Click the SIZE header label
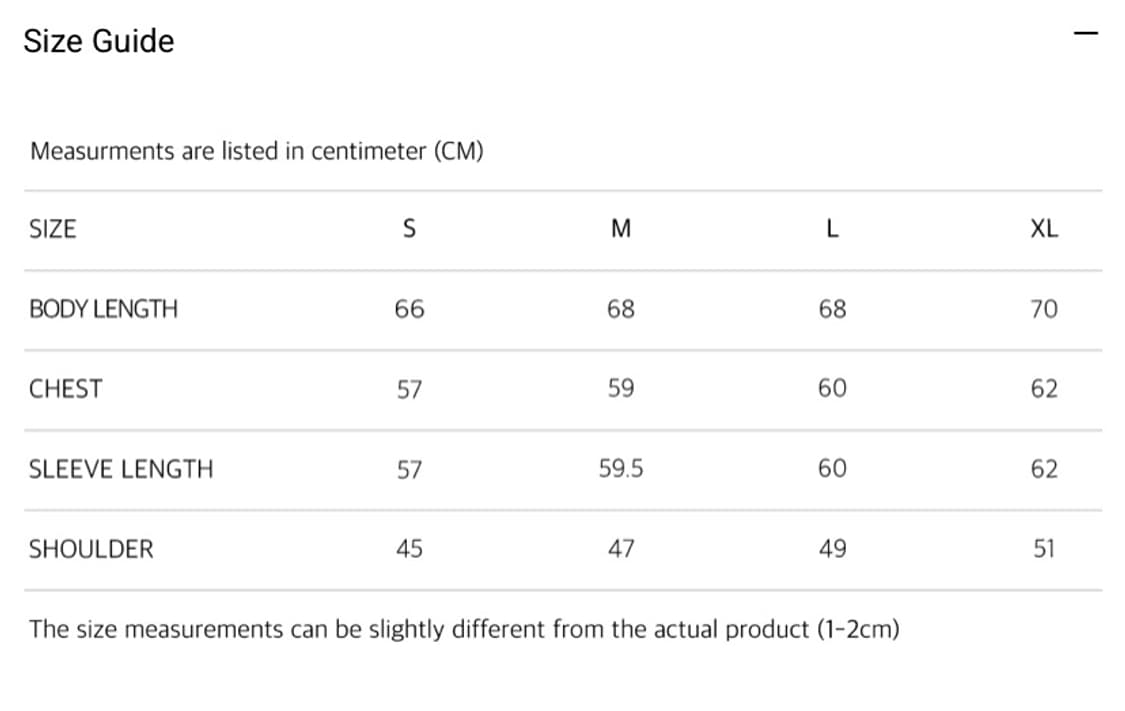This screenshot has width=1125, height=711. pyautogui.click(x=53, y=229)
